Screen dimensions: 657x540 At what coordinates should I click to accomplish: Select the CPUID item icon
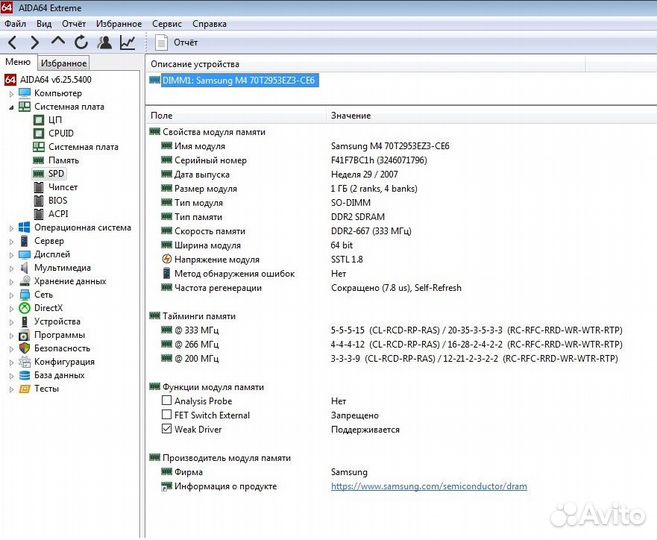(x=39, y=134)
